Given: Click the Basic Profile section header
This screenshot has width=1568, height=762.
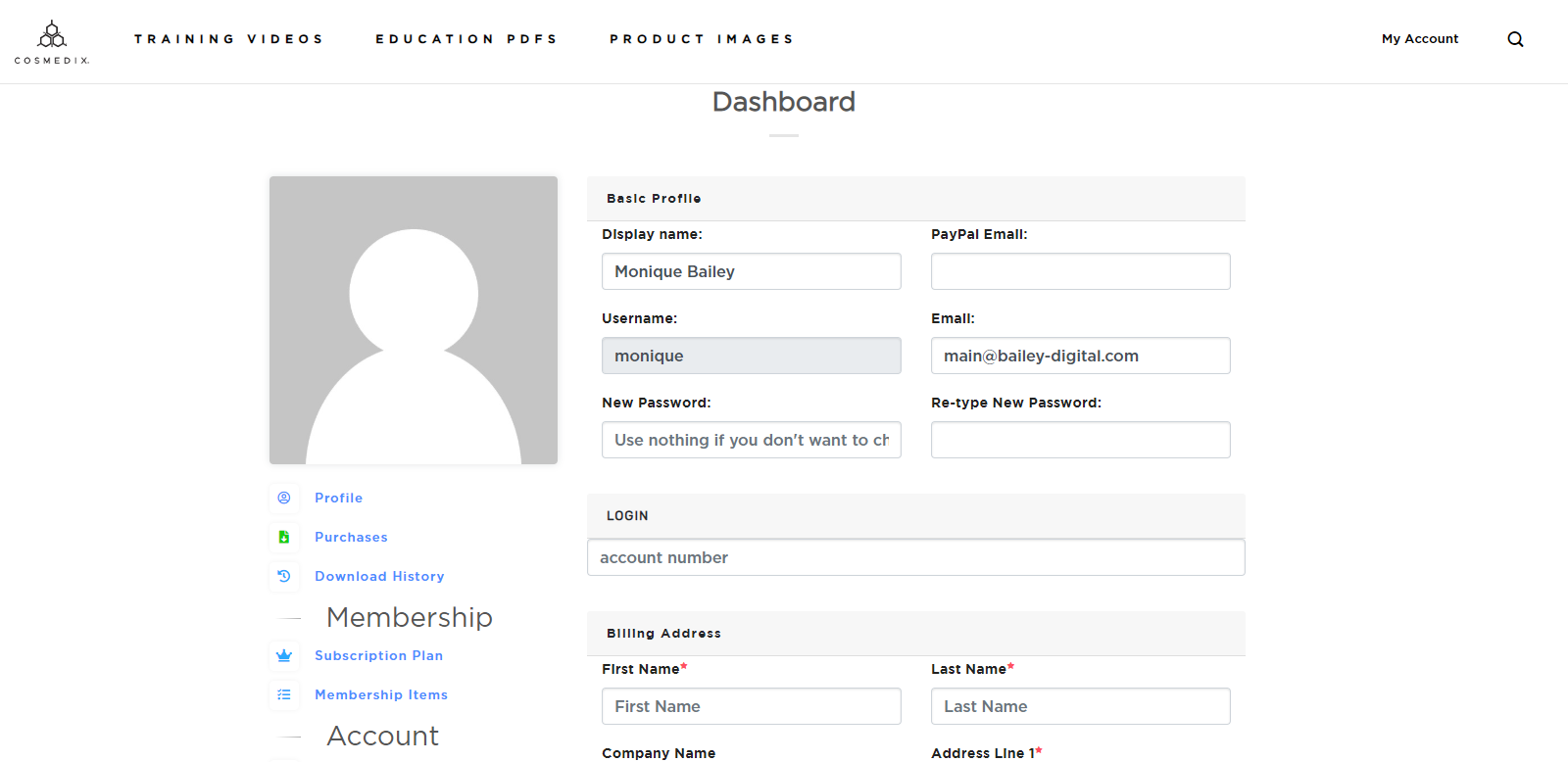Looking at the screenshot, I should coord(916,199).
